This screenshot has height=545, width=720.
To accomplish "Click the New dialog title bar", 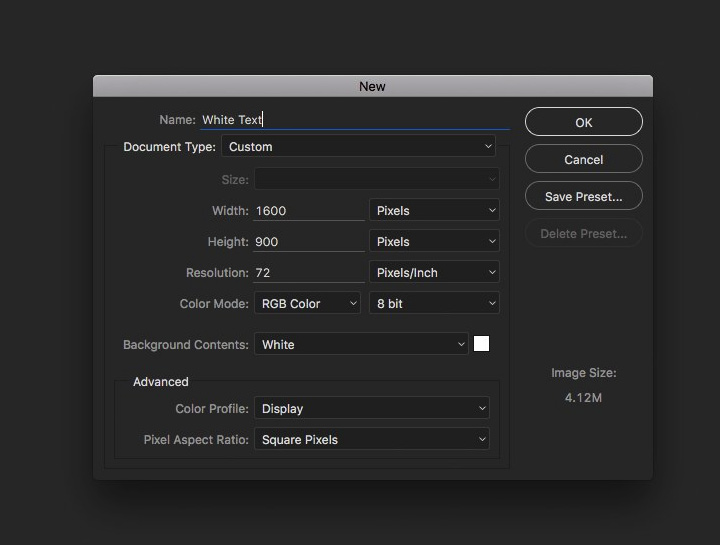I will point(372,86).
